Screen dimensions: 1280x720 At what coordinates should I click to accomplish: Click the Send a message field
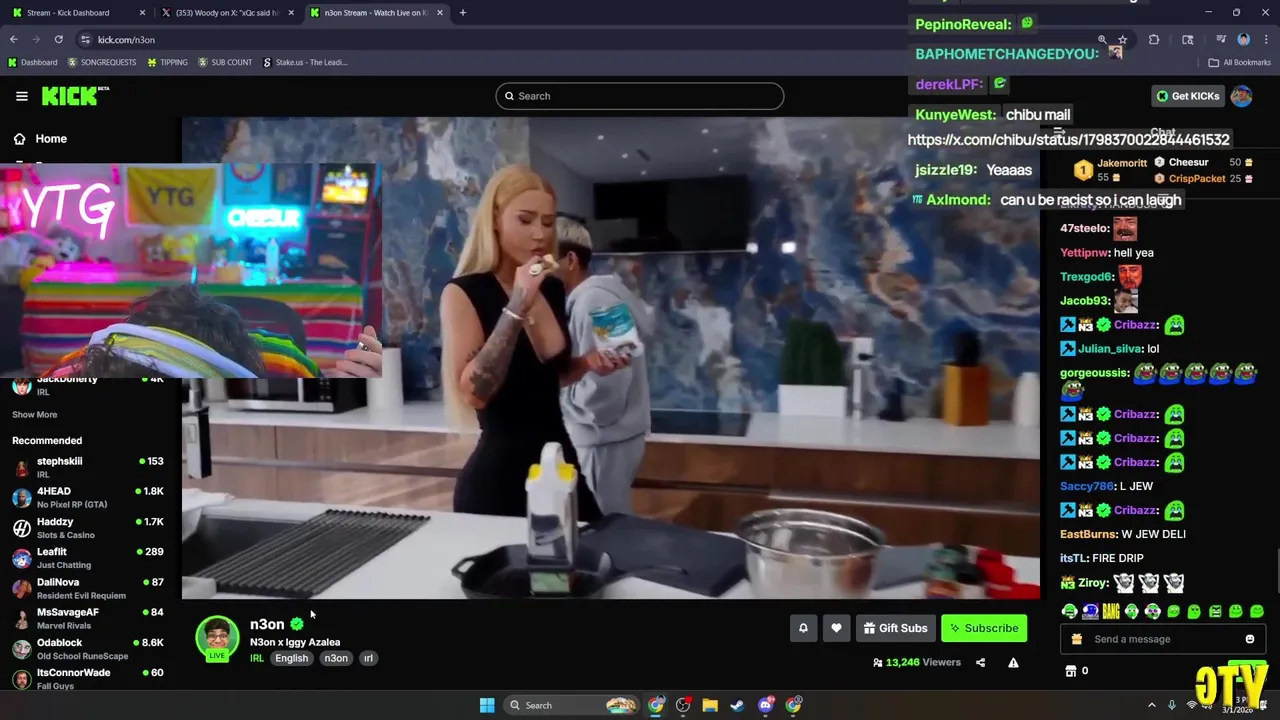pos(1163,639)
